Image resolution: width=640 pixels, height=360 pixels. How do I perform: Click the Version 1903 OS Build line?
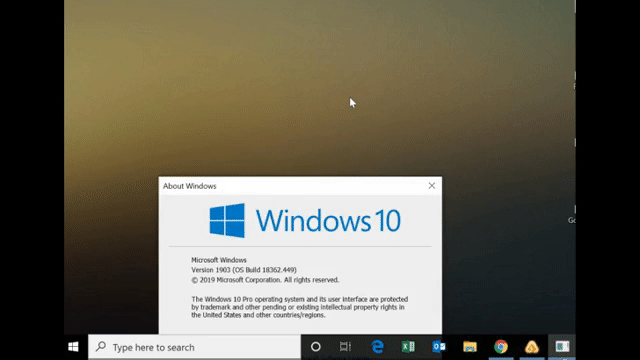(x=244, y=270)
